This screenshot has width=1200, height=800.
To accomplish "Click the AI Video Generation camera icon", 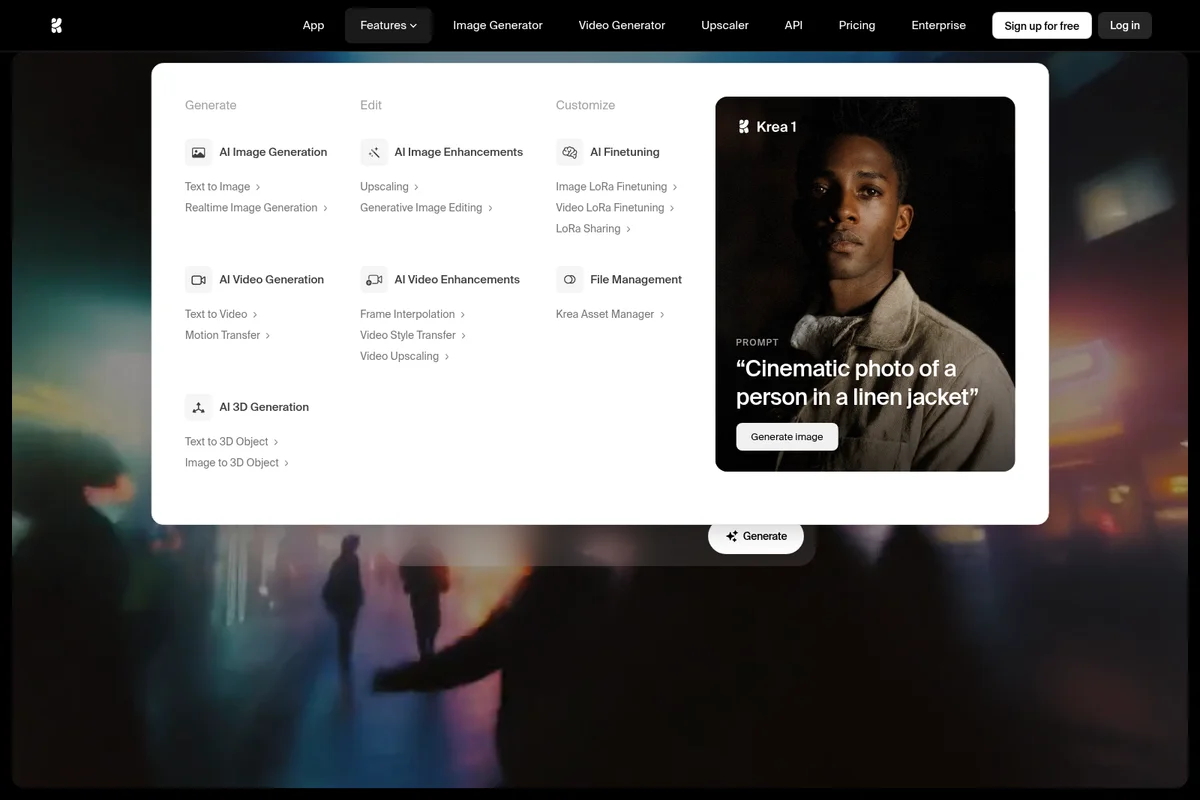I will (198, 279).
